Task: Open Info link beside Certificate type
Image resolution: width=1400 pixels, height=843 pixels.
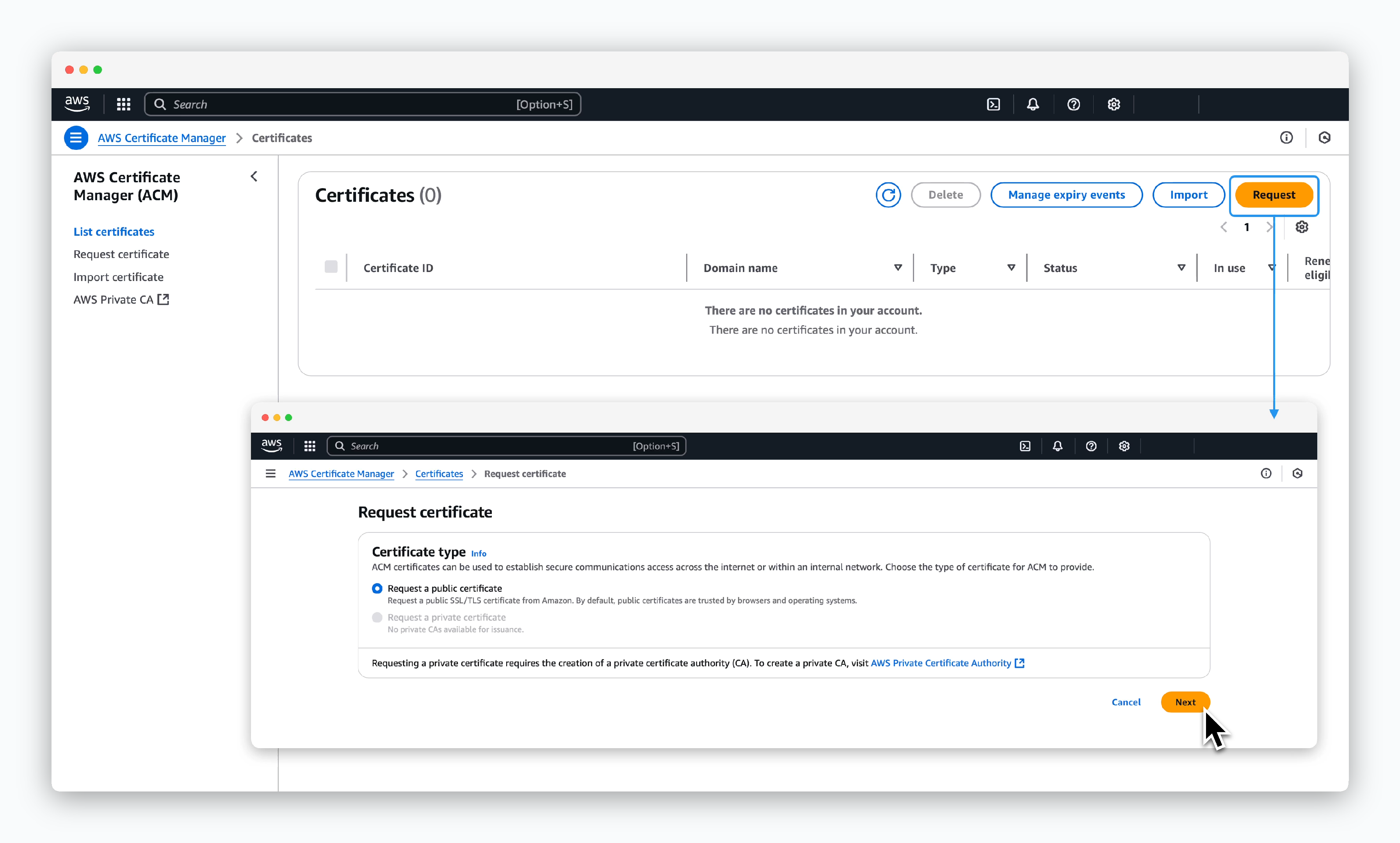Action: coord(478,553)
